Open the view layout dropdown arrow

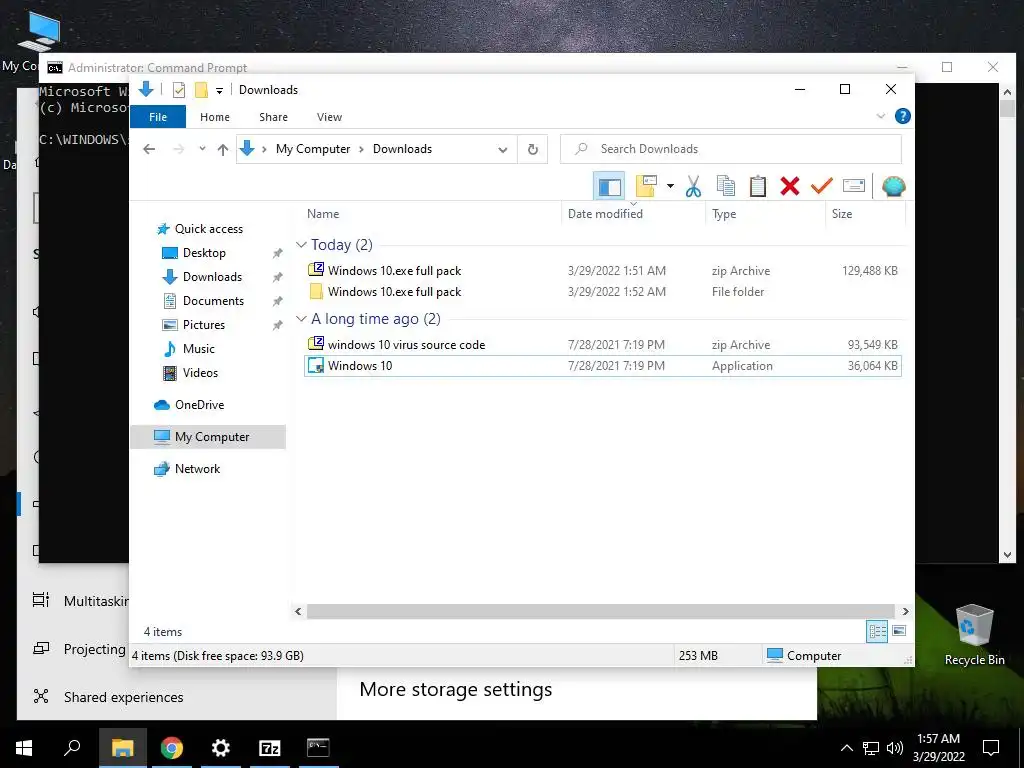click(x=670, y=187)
